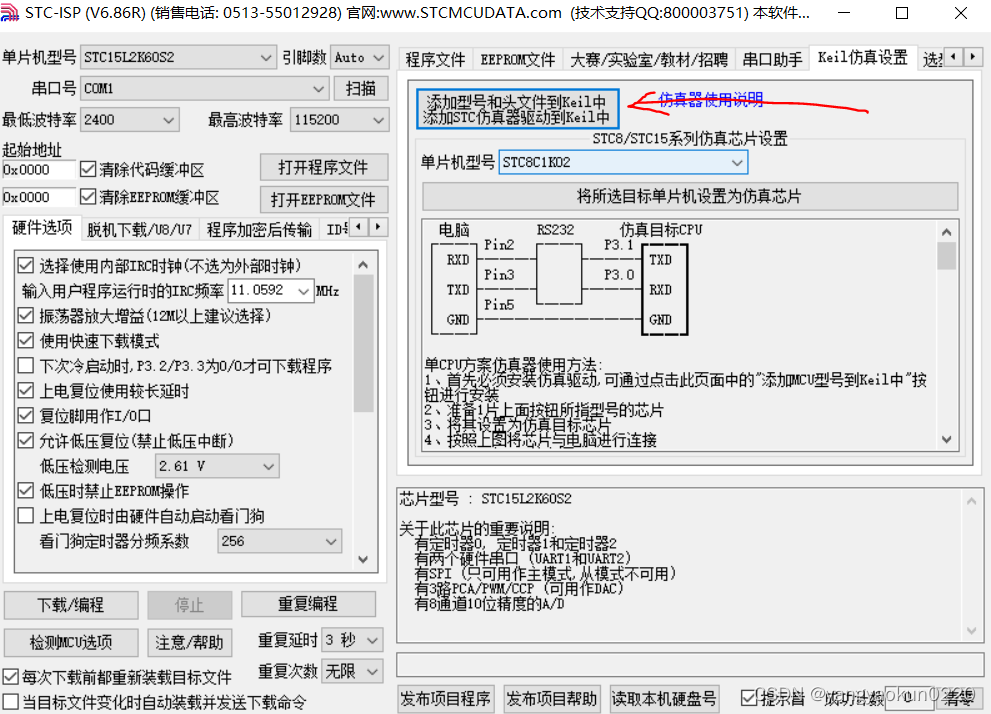The height and width of the screenshot is (714, 991).
Task: Click up arrow of simulator instructions scrollbar
Action: coord(946,232)
